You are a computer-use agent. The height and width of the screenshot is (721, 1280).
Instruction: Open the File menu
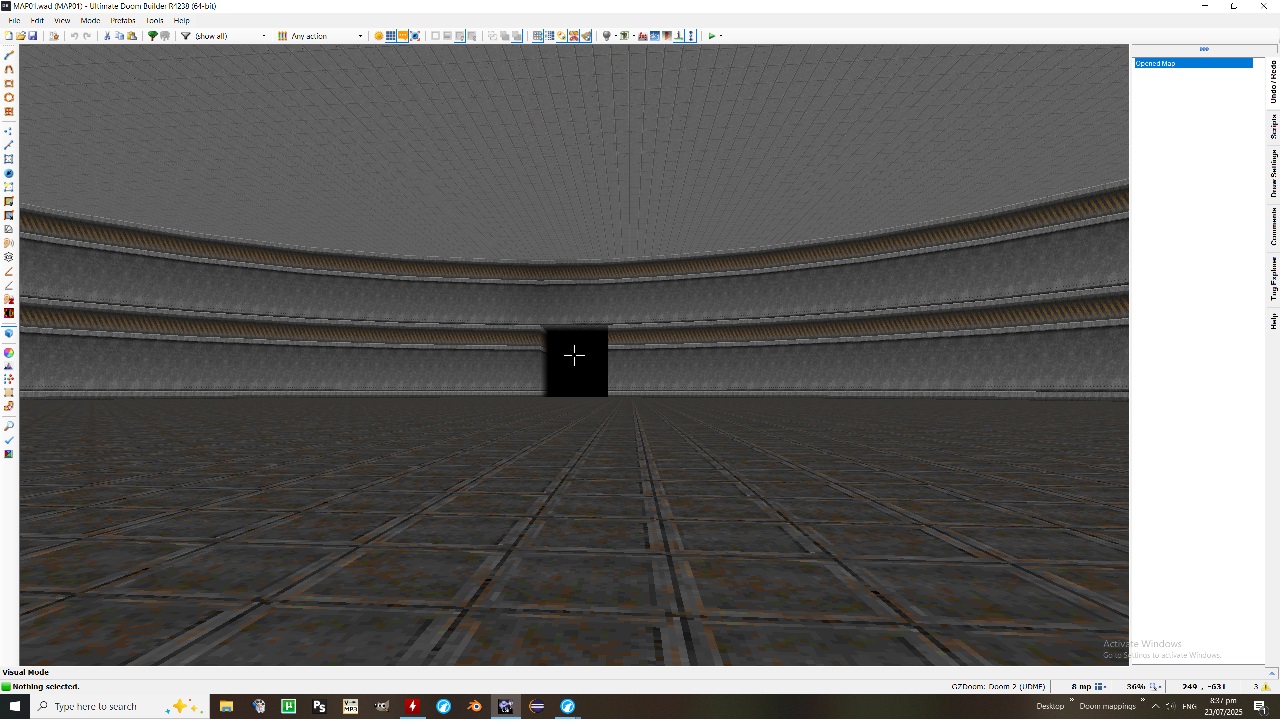[x=14, y=20]
